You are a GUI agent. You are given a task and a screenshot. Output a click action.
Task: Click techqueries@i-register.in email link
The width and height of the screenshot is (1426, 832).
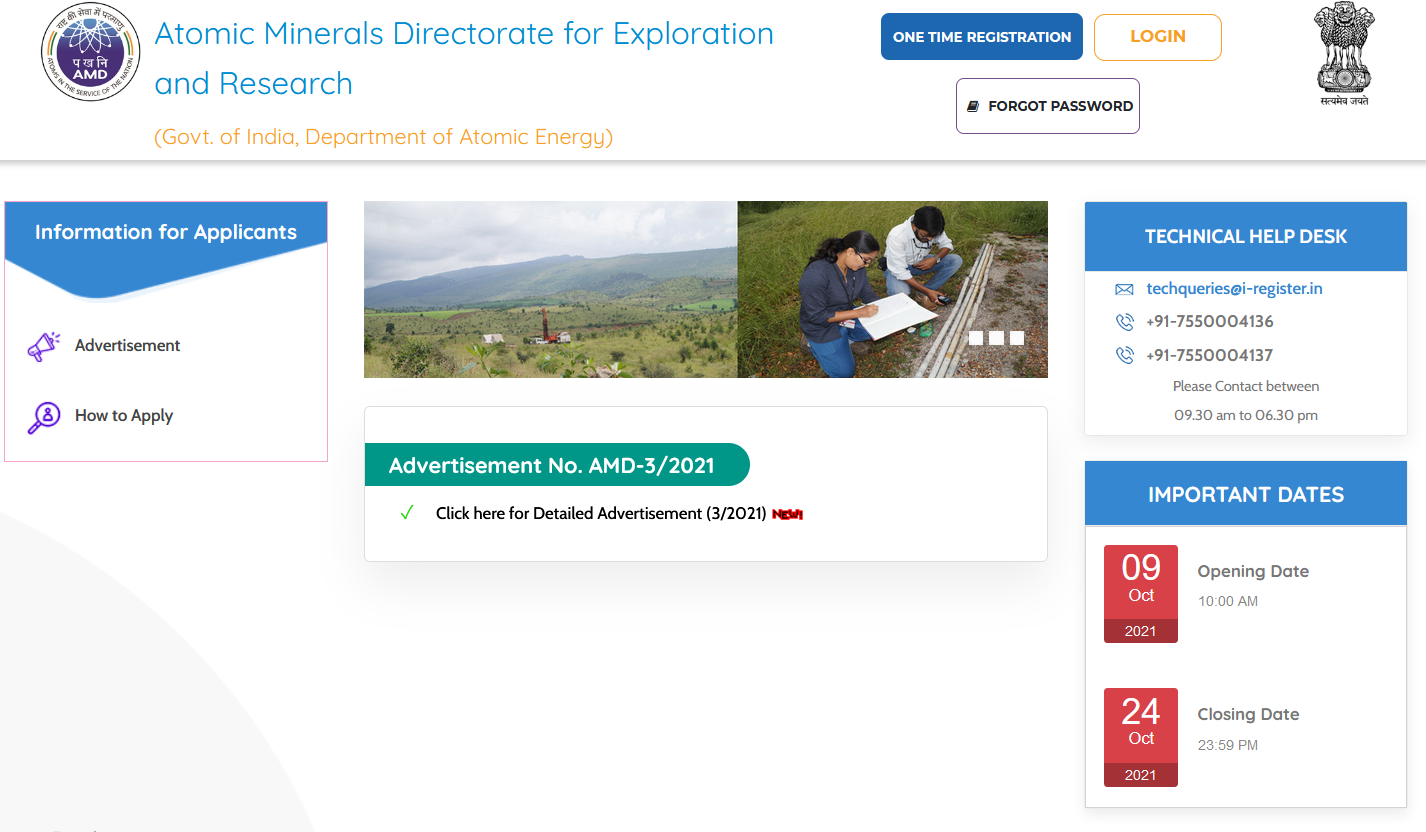click(x=1234, y=289)
